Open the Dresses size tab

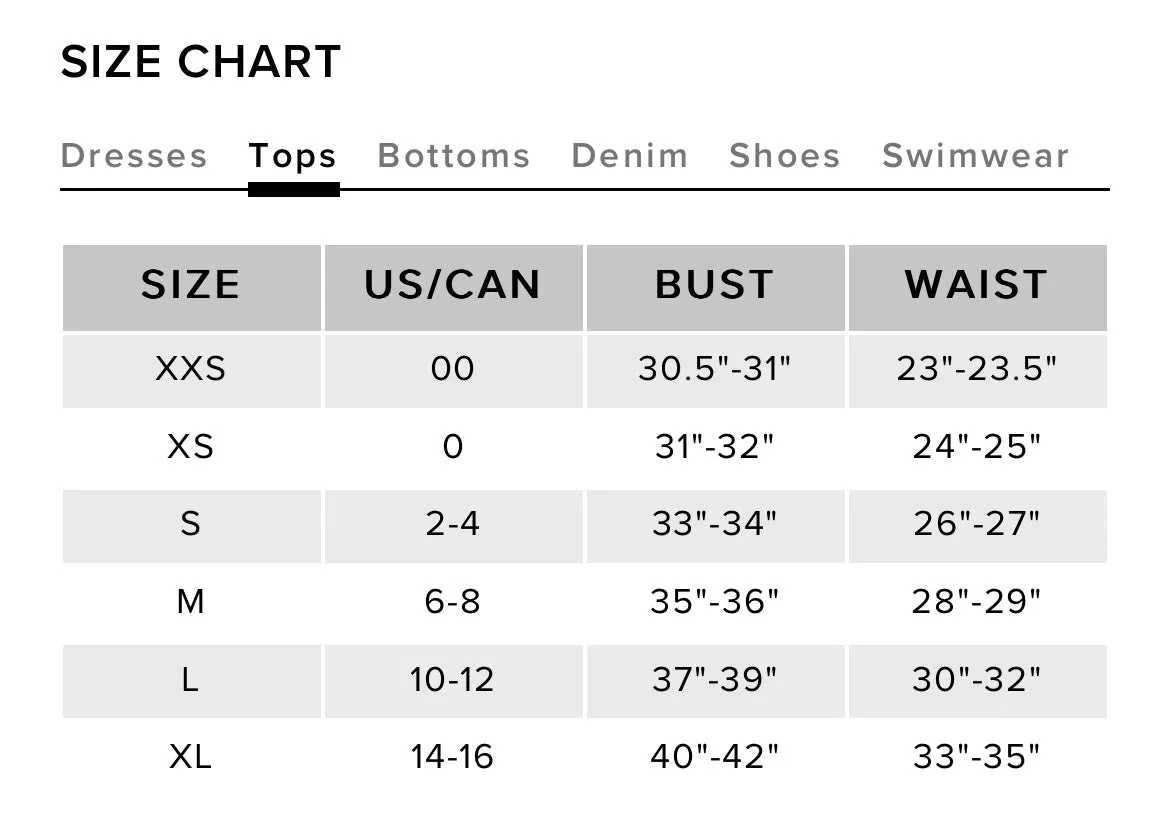click(134, 156)
